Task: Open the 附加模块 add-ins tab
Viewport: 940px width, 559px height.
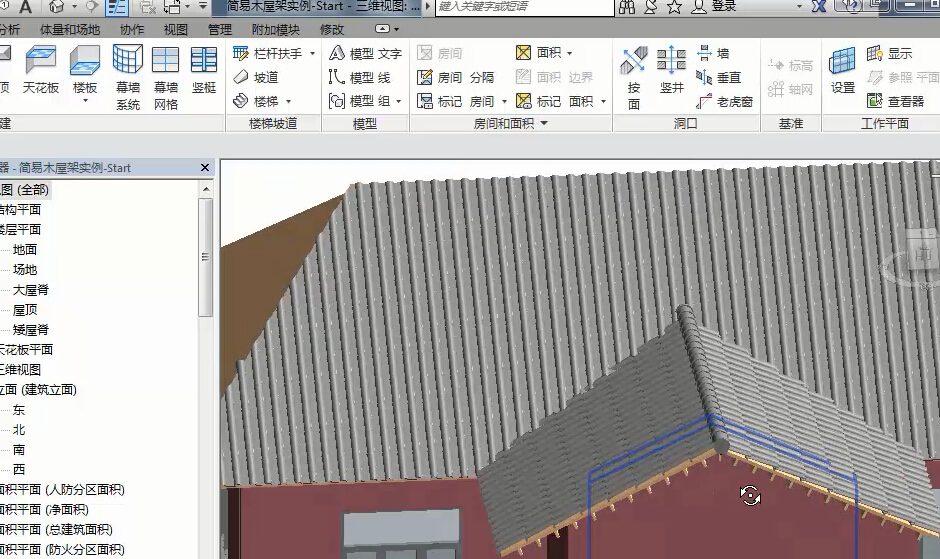Action: 275,30
